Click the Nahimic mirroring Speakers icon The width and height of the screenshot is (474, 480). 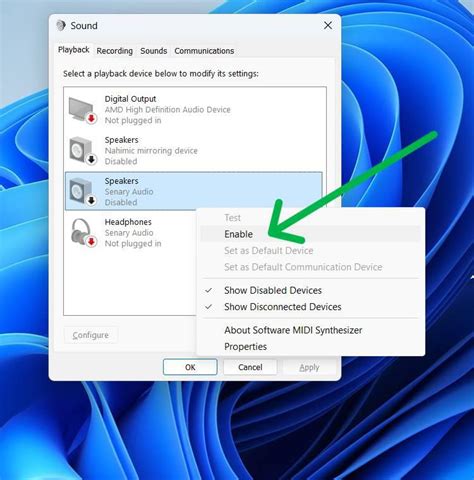pyautogui.click(x=82, y=151)
